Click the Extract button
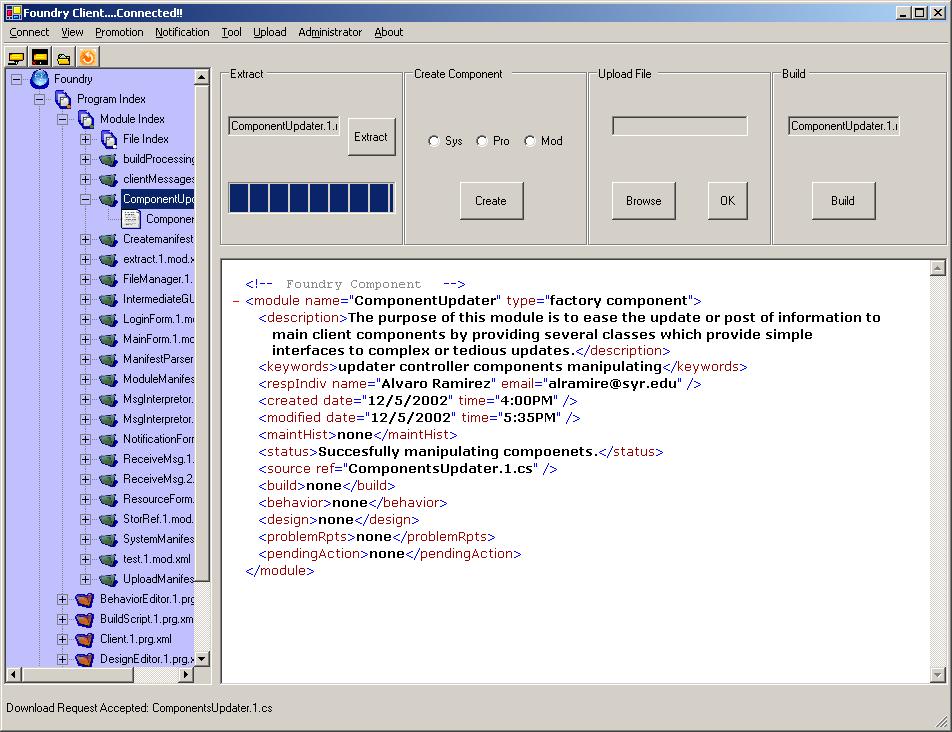Image resolution: width=952 pixels, height=732 pixels. click(371, 137)
